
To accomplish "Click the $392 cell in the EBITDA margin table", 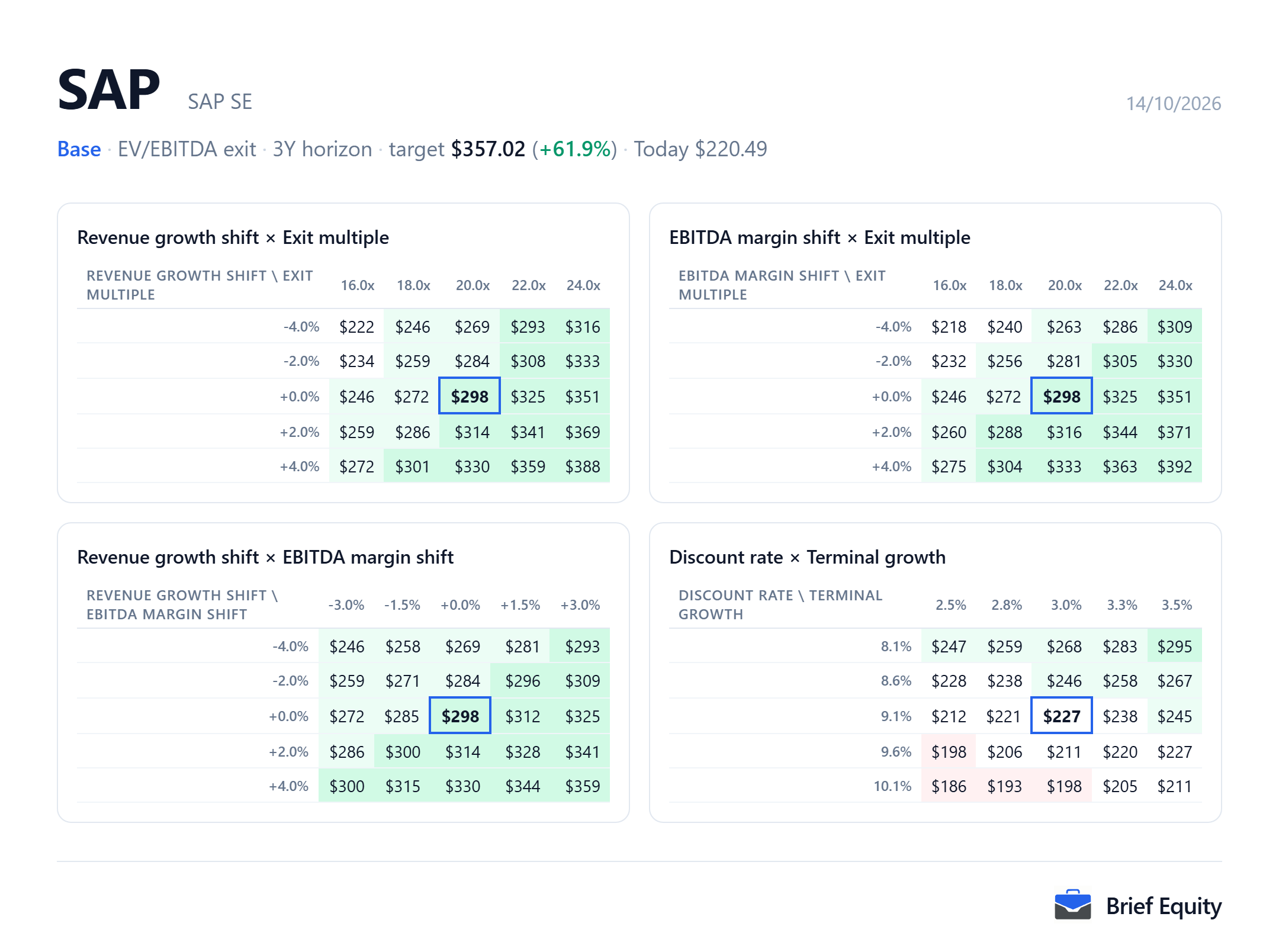I will [x=1175, y=467].
